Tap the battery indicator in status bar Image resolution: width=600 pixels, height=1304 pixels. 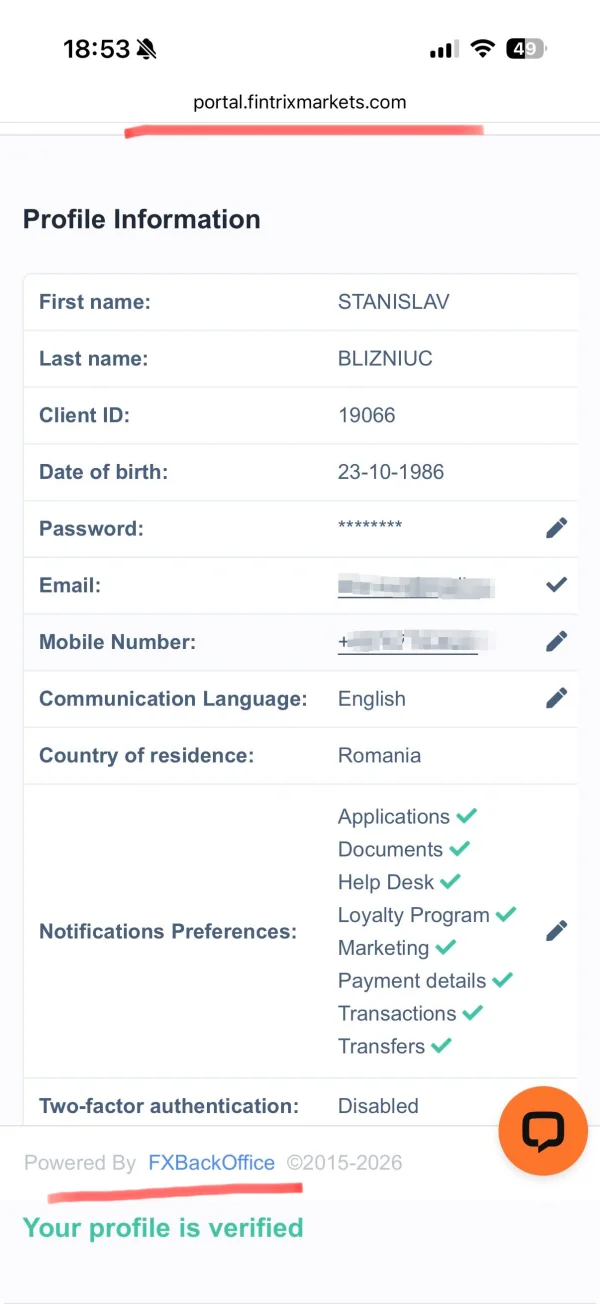pos(526,49)
